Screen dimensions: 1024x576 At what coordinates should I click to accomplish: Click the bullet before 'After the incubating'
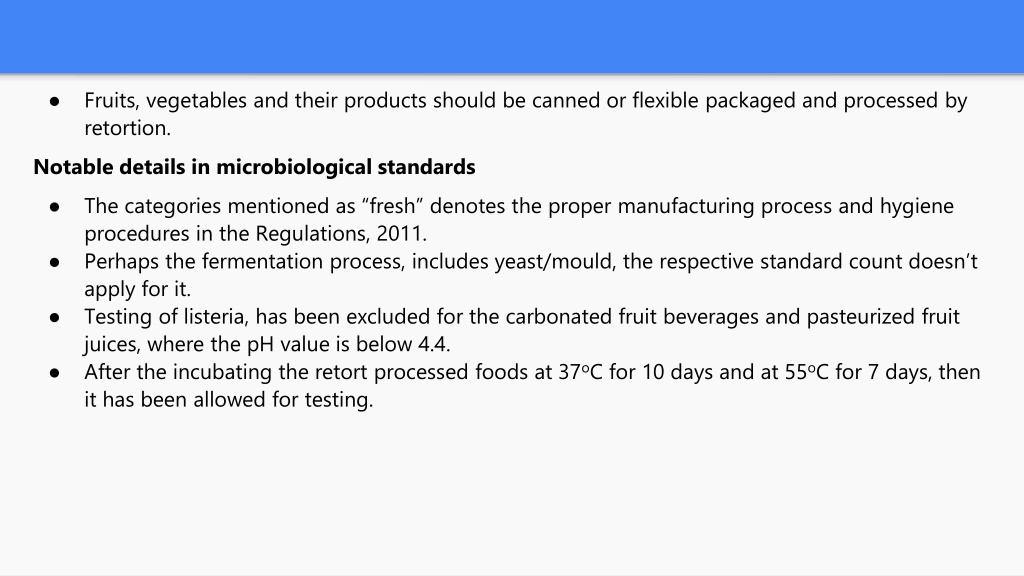tap(55, 373)
